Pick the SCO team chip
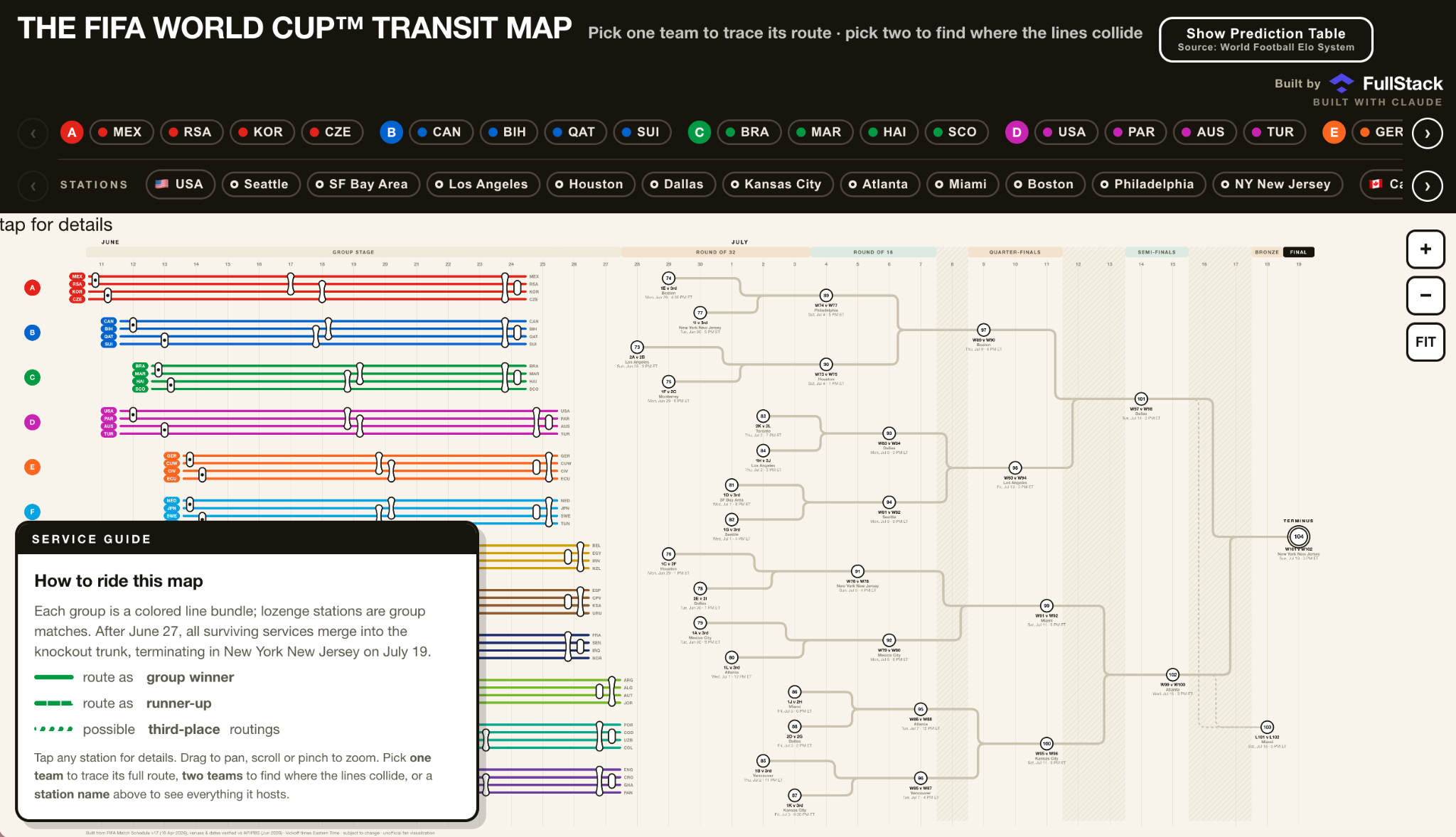This screenshot has height=837, width=1456. (x=957, y=132)
